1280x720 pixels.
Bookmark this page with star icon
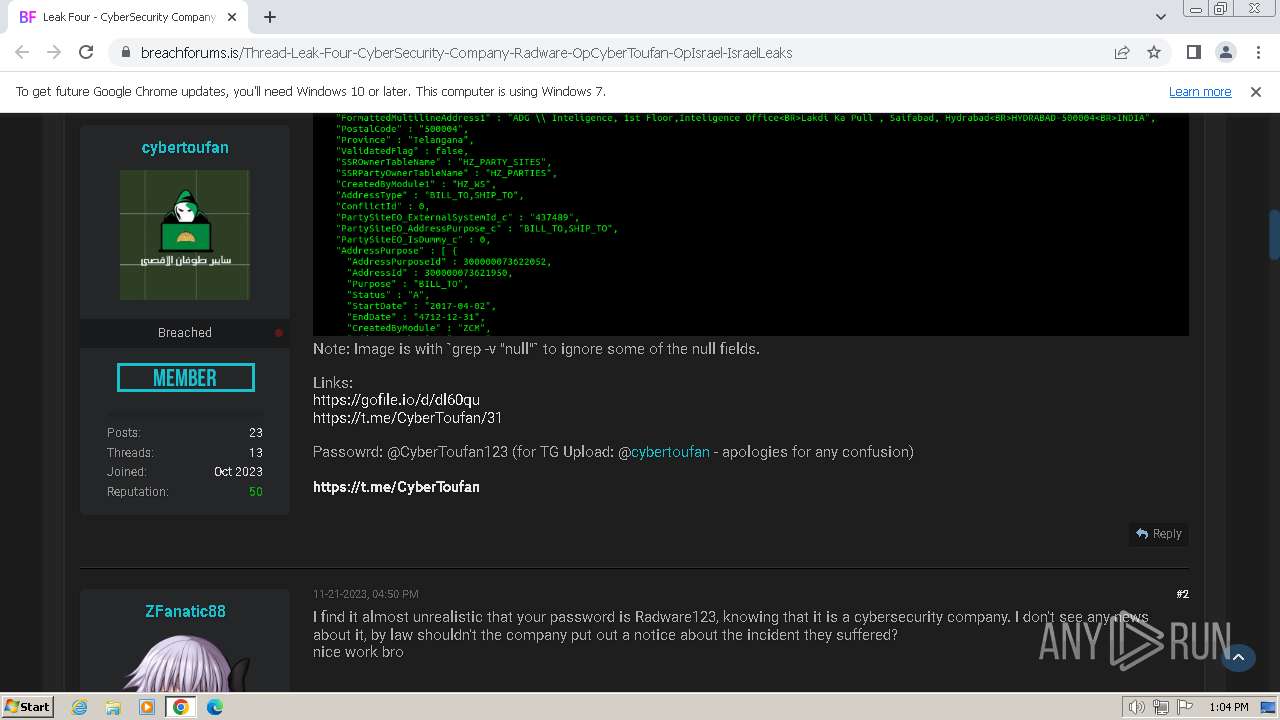pos(1154,52)
